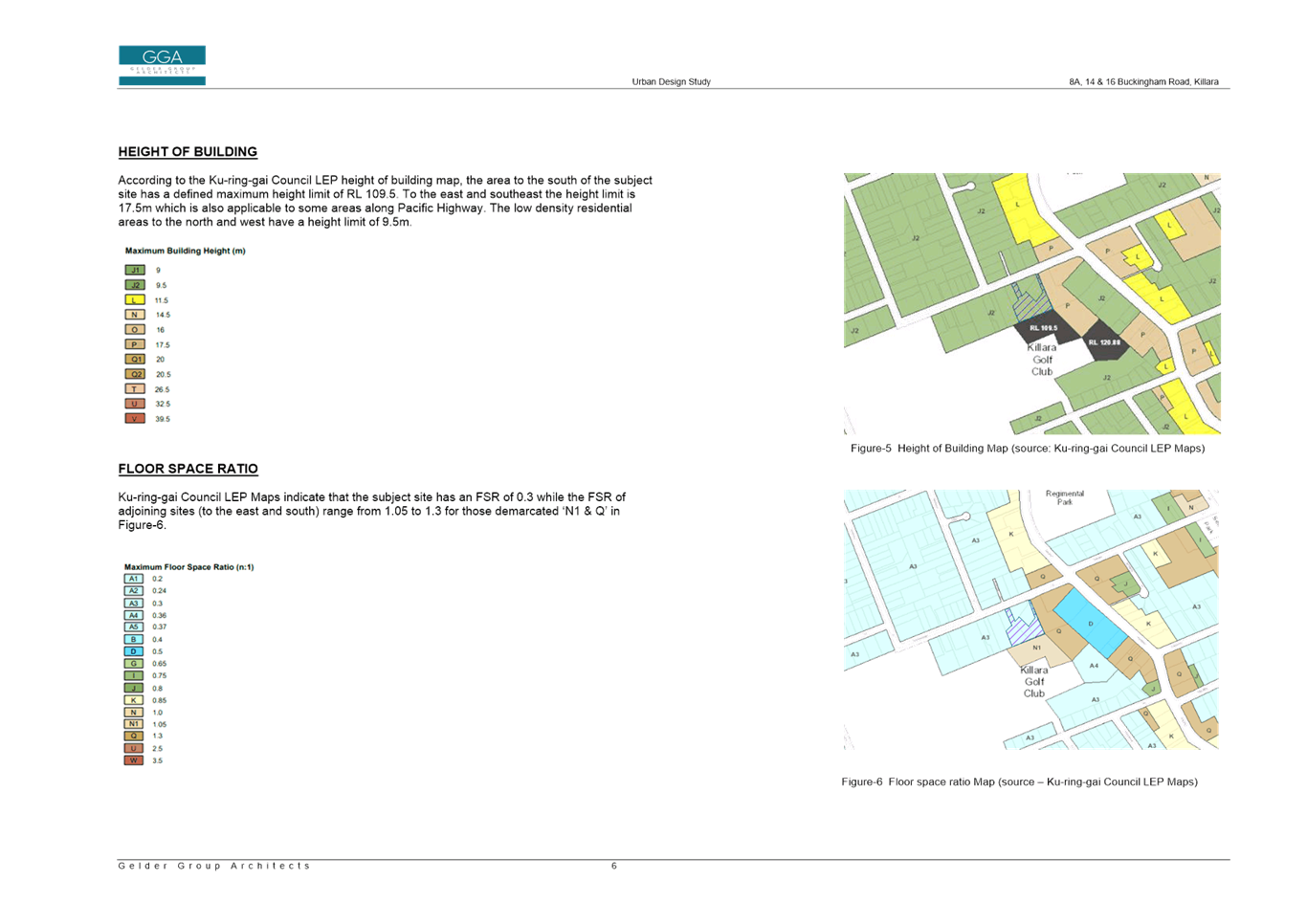Click the yellow L height legend swatch
The height and width of the screenshot is (924, 1307).
tap(135, 300)
